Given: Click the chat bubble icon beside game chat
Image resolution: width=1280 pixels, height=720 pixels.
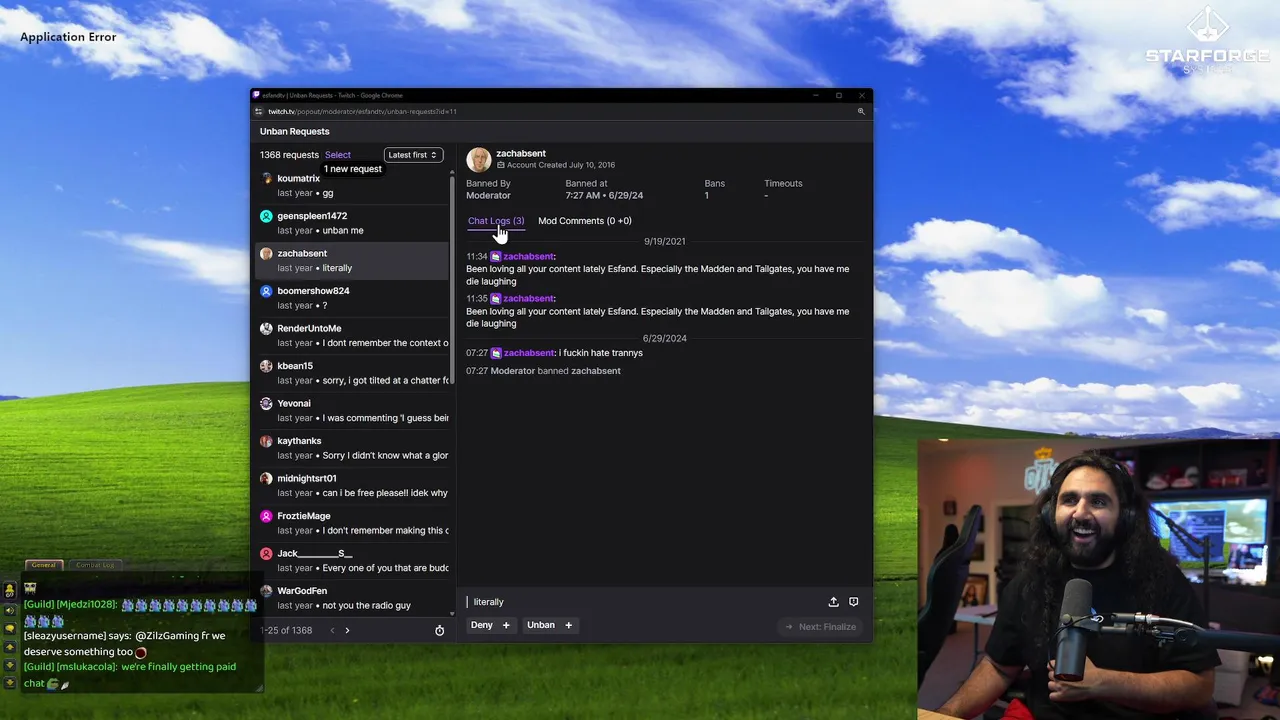Looking at the screenshot, I should coord(9,629).
